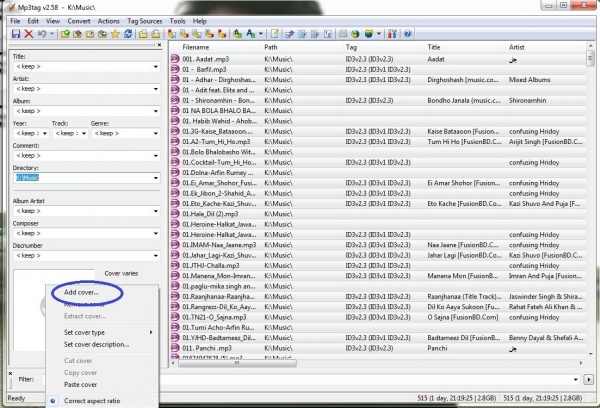The height and width of the screenshot is (408, 600).
Task: Close the tag panel with its x
Action: click(159, 45)
